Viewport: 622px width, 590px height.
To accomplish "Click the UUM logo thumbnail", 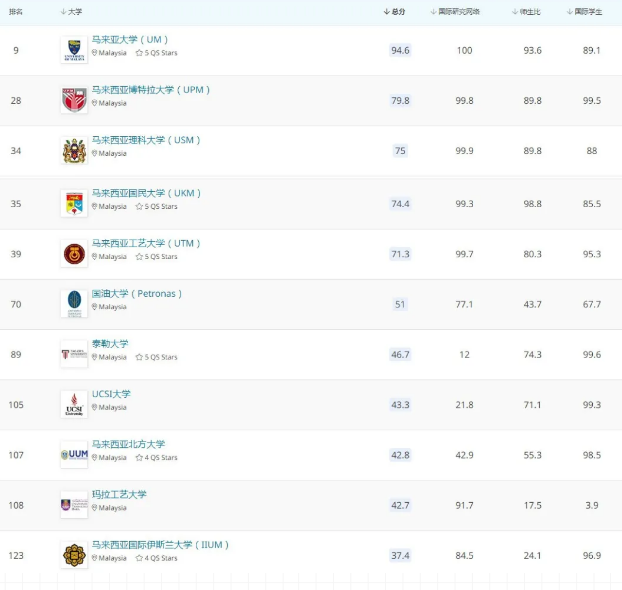I will click(x=74, y=455).
